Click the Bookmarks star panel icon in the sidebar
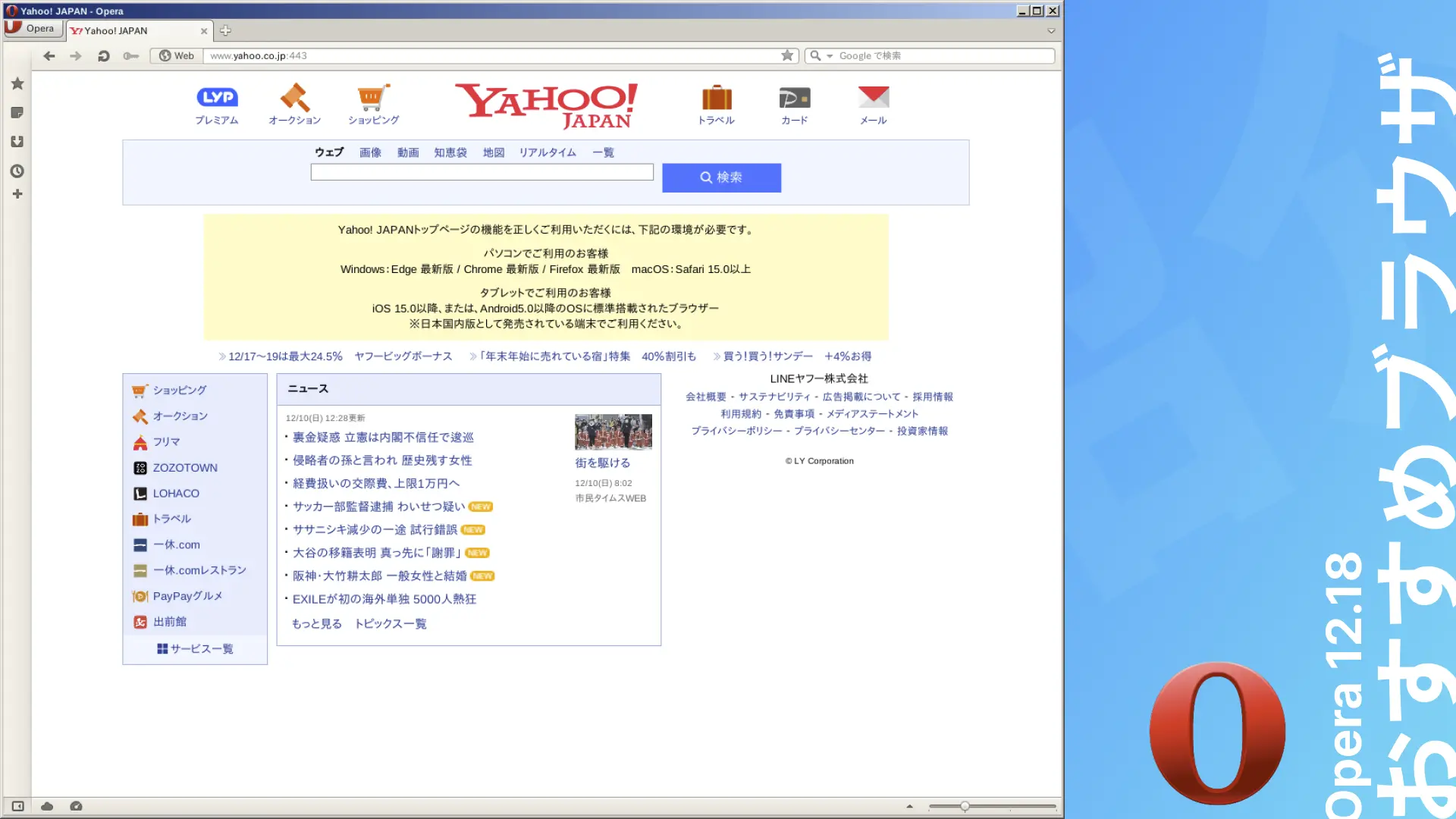 17,83
